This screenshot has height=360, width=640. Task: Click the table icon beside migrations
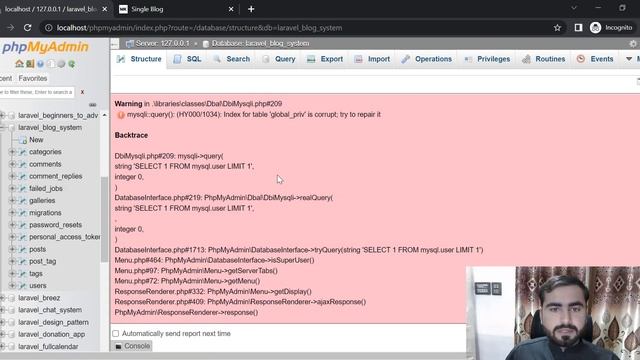click(x=23, y=213)
